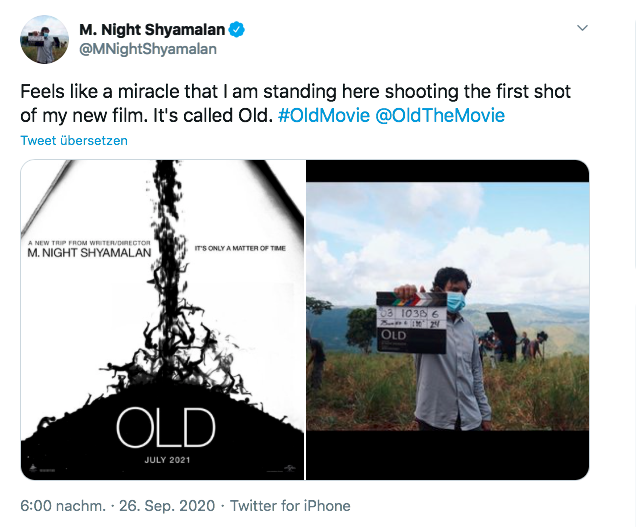Open the #OldMovie hashtag
The image size is (636, 527).
point(324,116)
